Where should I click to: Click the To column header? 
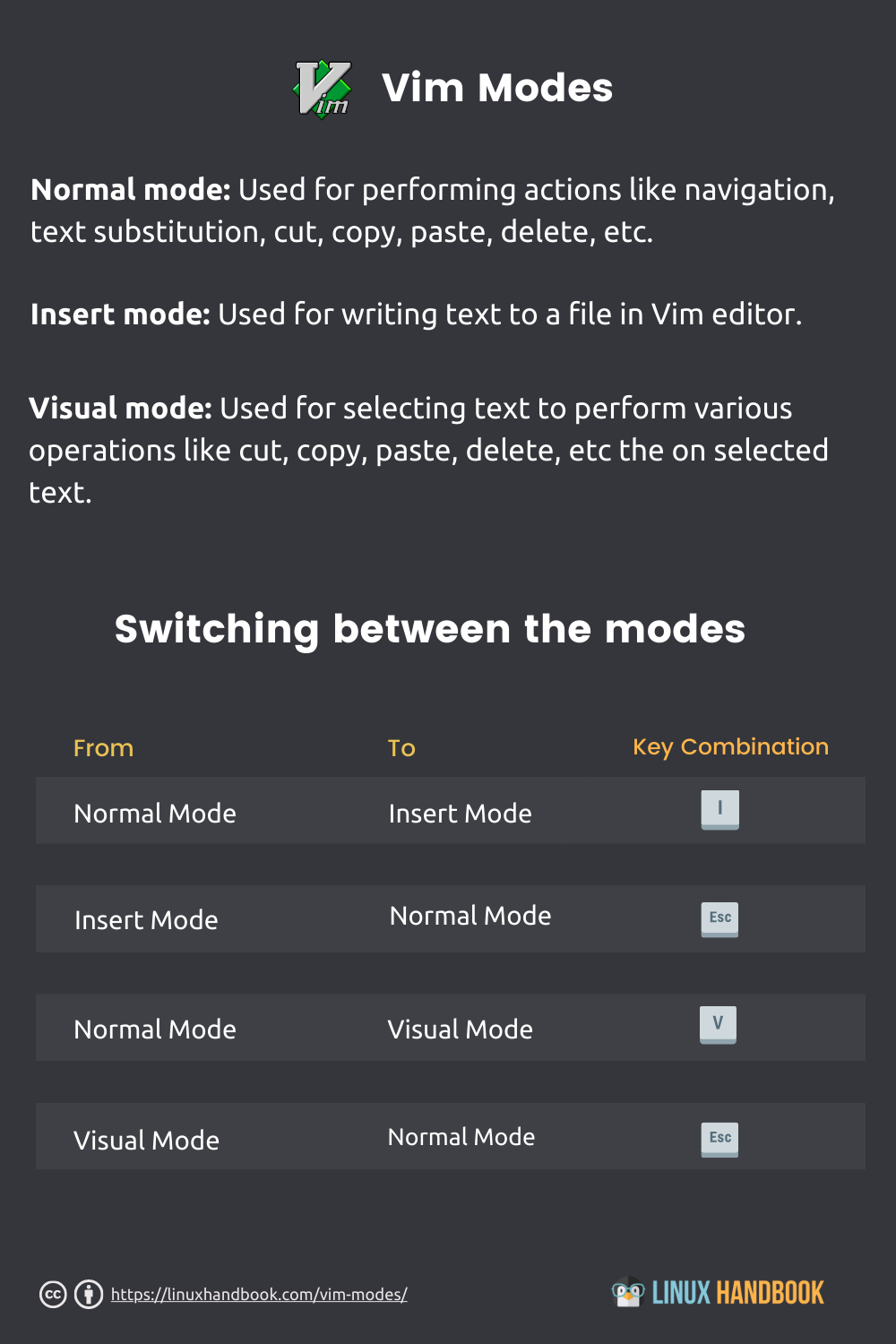[x=401, y=748]
